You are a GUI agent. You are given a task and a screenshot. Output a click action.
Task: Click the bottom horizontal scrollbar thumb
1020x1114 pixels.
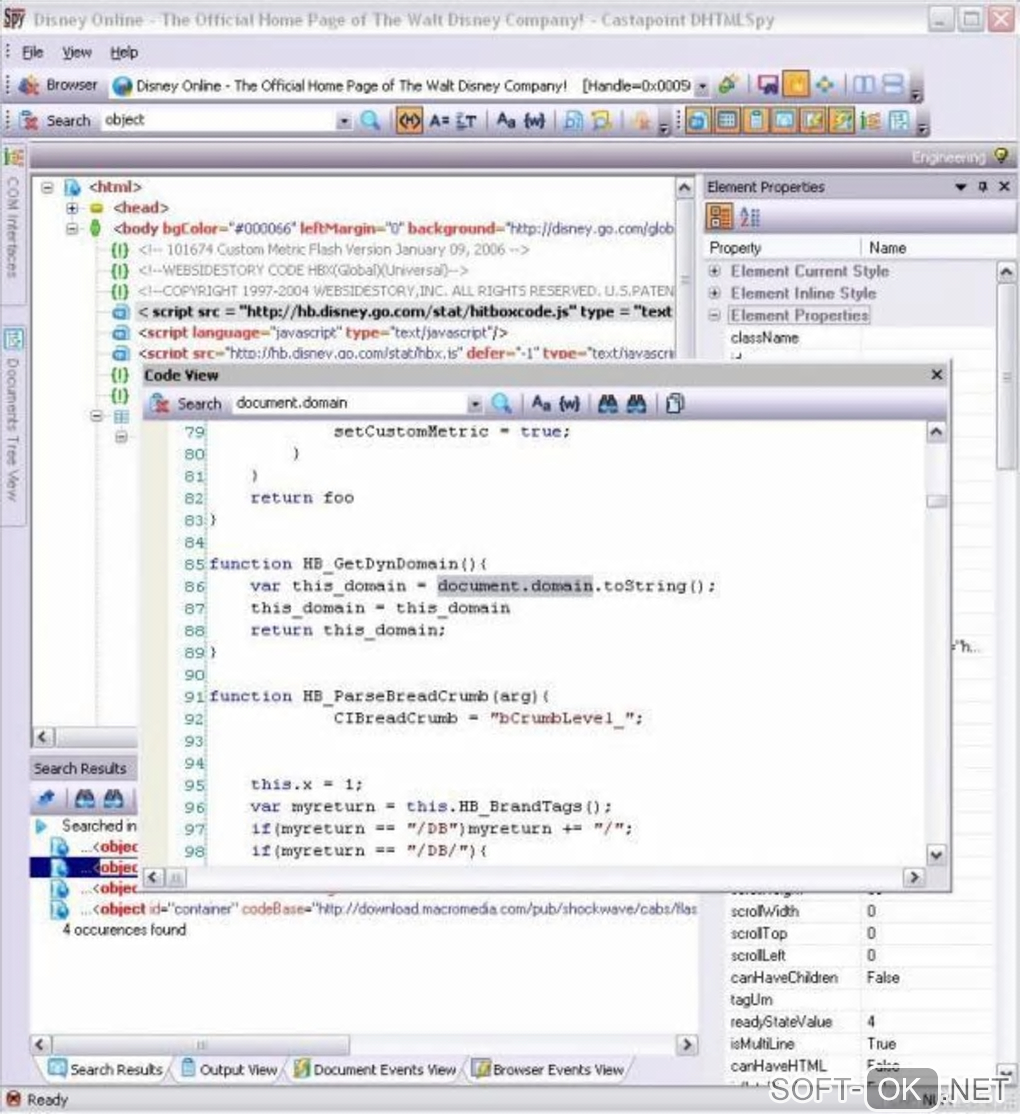201,1044
